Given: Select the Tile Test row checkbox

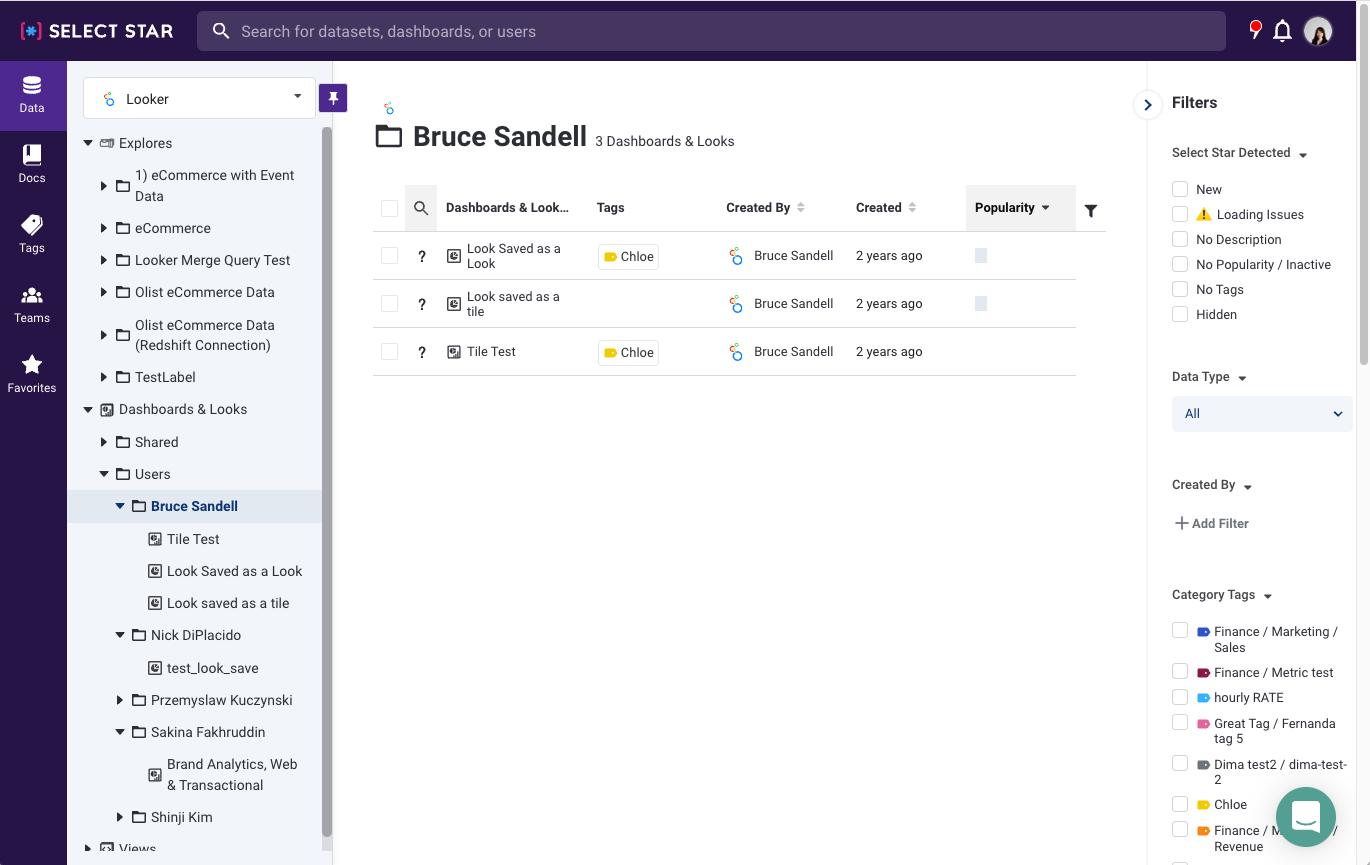Looking at the screenshot, I should click(389, 352).
